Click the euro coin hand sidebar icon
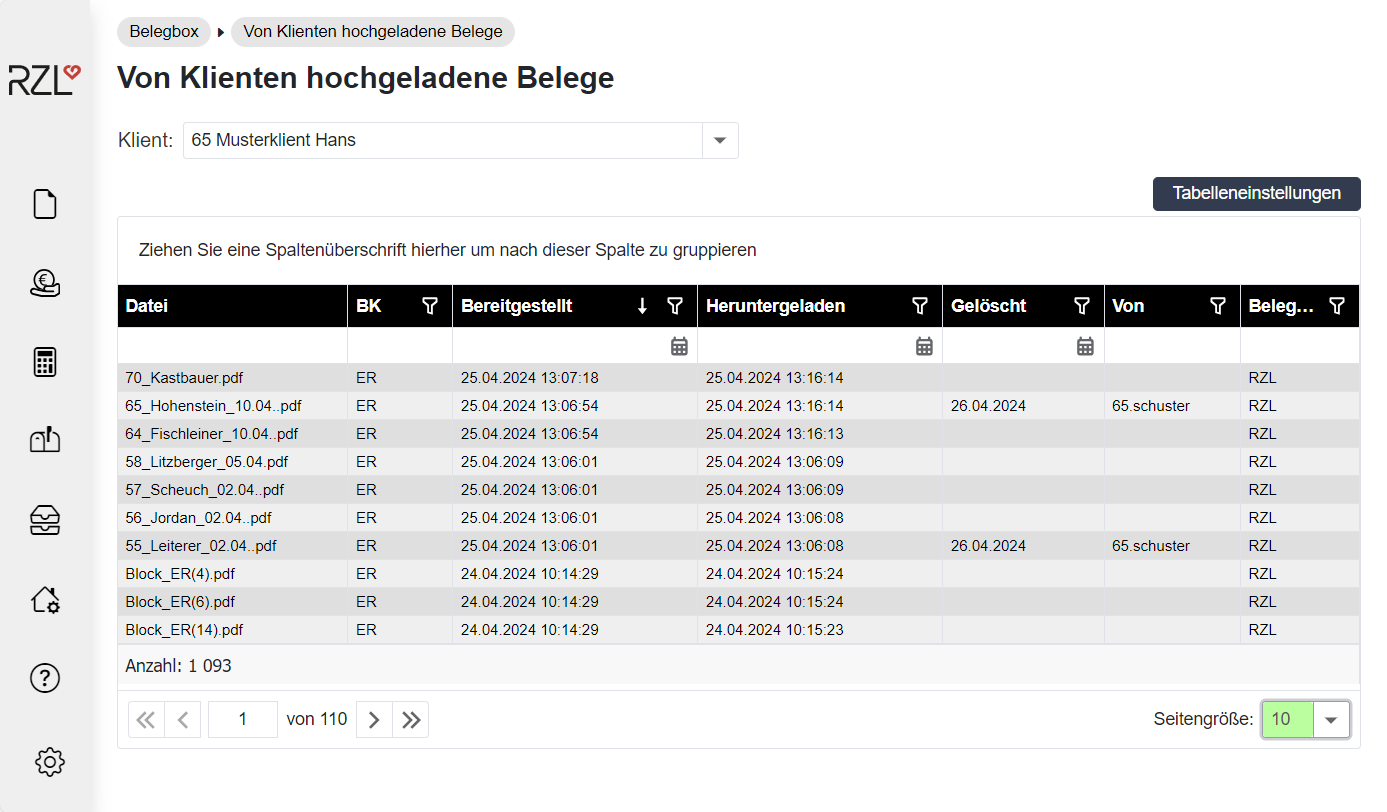1387x812 pixels. tap(46, 283)
